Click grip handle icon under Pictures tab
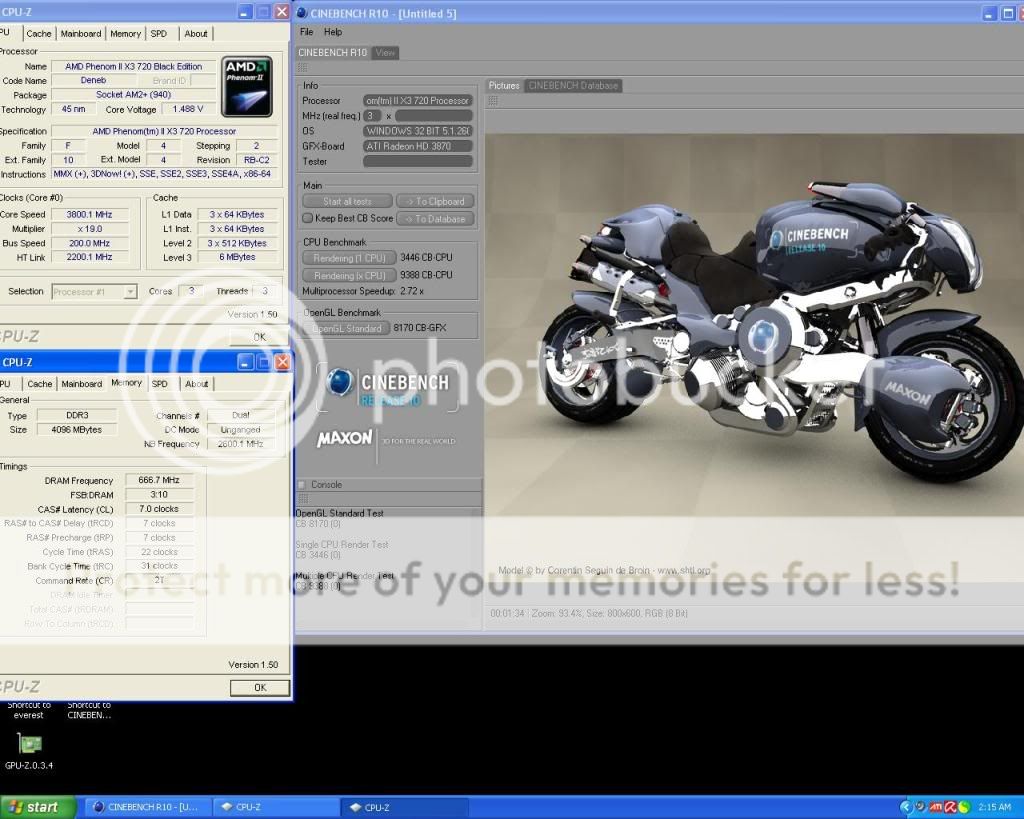 493,100
